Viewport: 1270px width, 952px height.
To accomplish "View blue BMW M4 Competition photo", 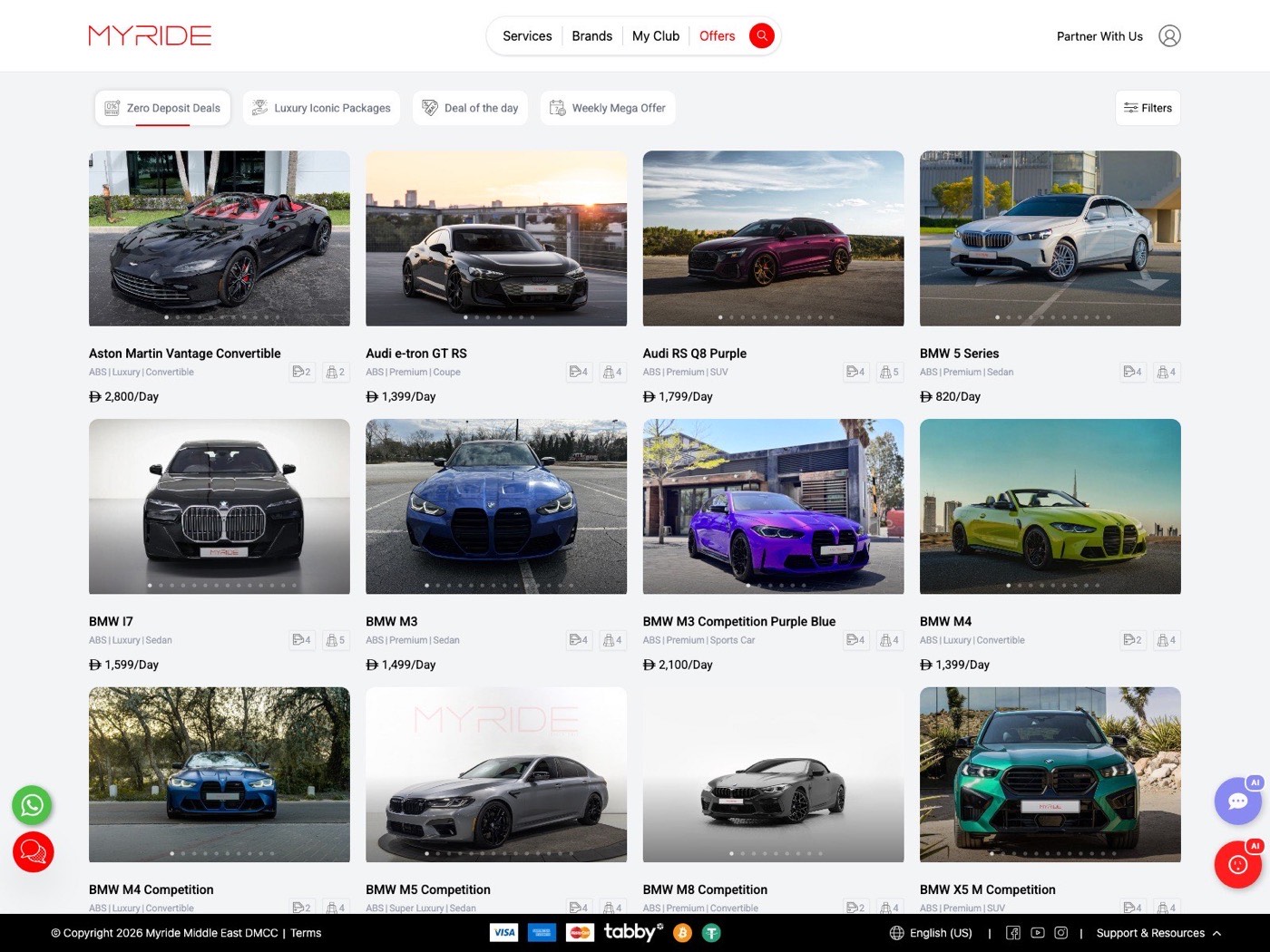I will click(x=220, y=774).
